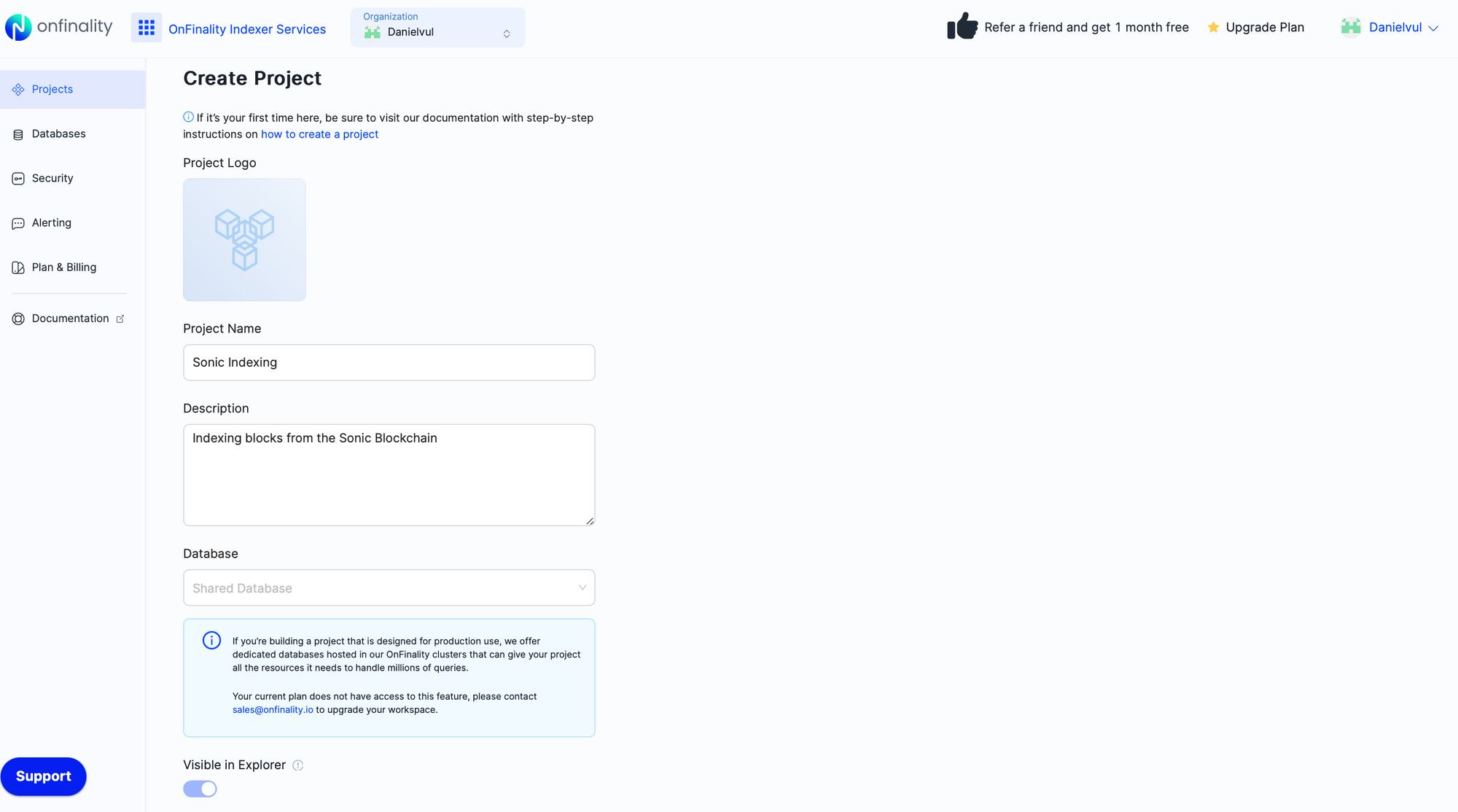
Task: Open the apps grid icon in the header
Action: [x=147, y=27]
